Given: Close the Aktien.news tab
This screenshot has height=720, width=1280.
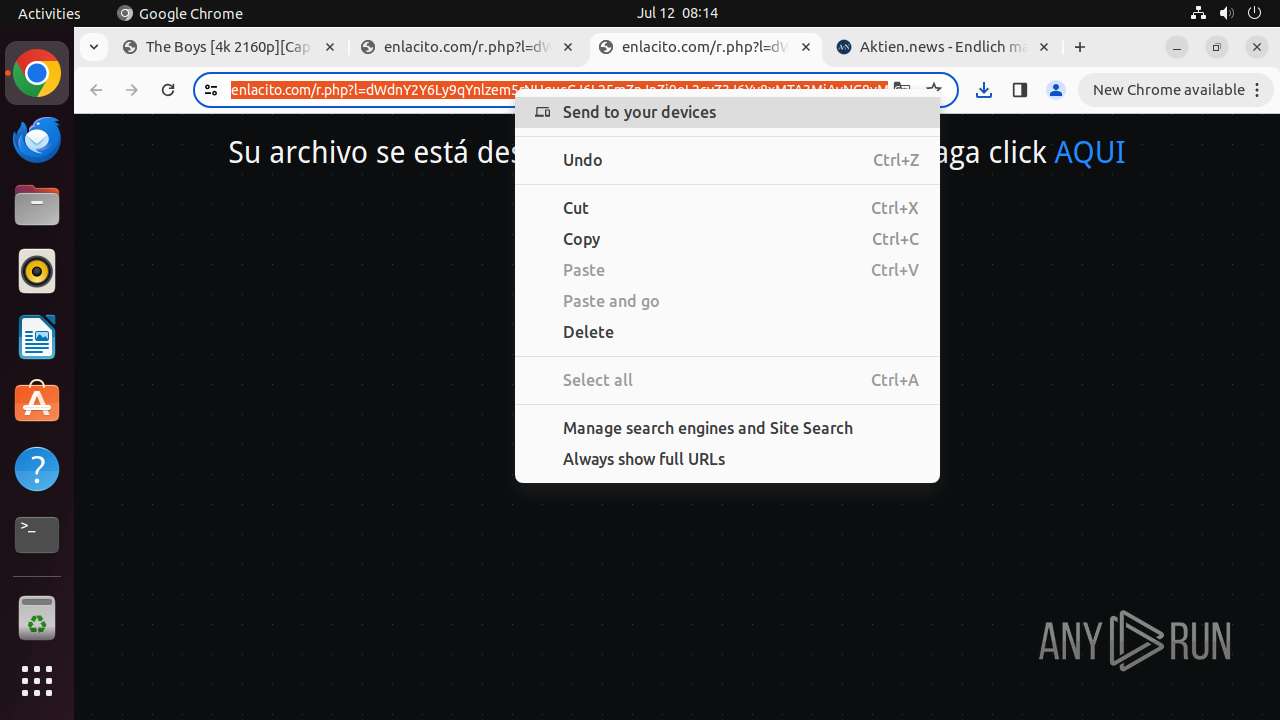Looking at the screenshot, I should pyautogui.click(x=1044, y=47).
